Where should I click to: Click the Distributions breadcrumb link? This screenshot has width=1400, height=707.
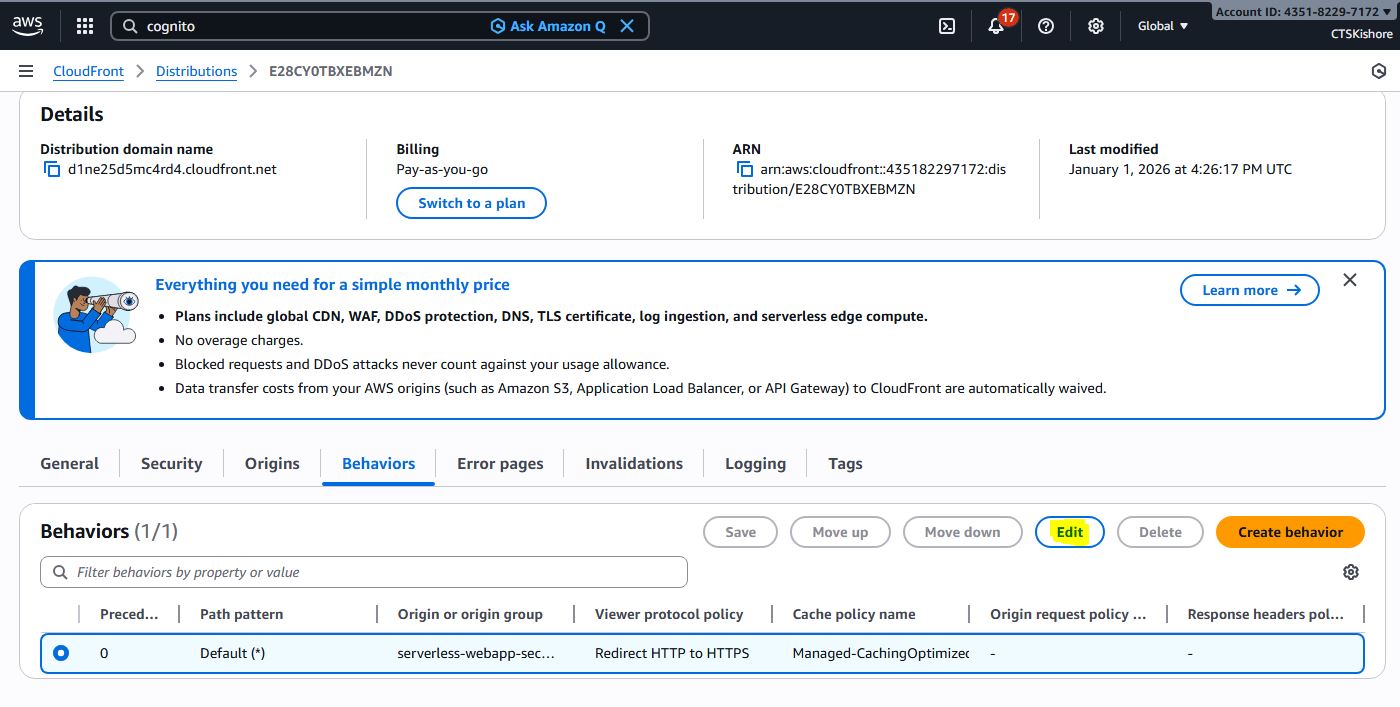click(x=196, y=71)
